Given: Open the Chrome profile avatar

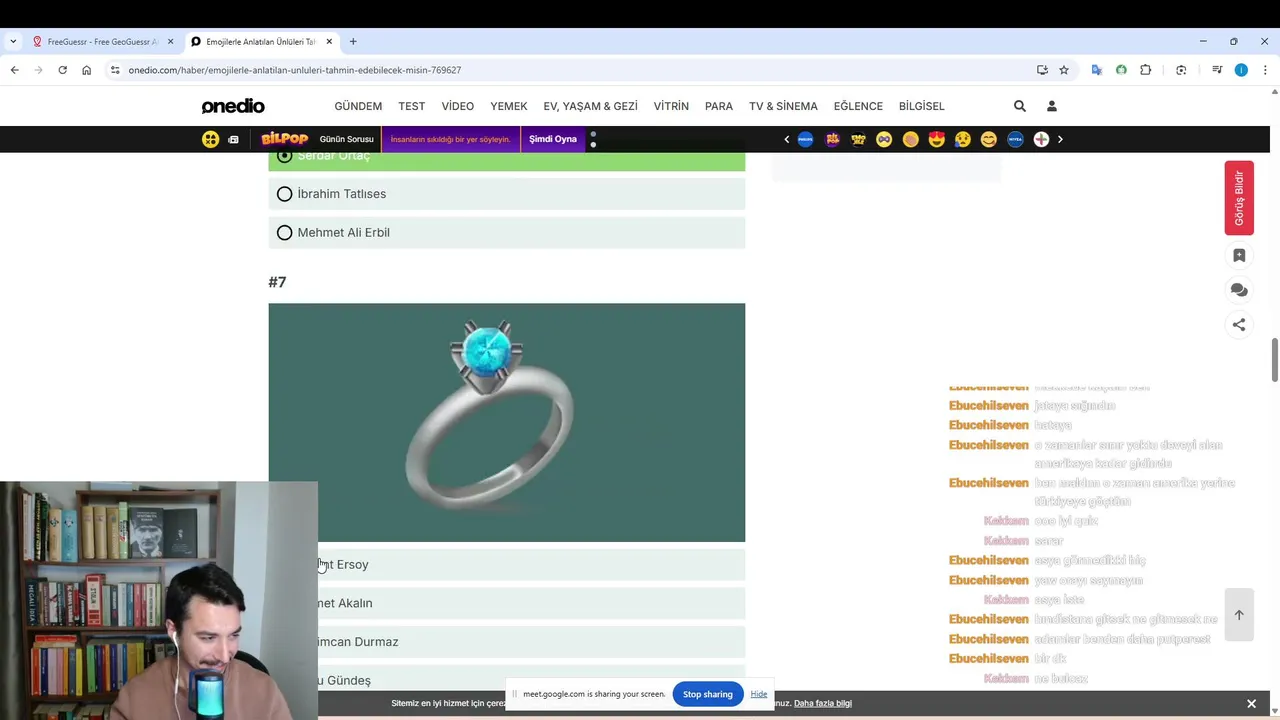Looking at the screenshot, I should 1241,70.
